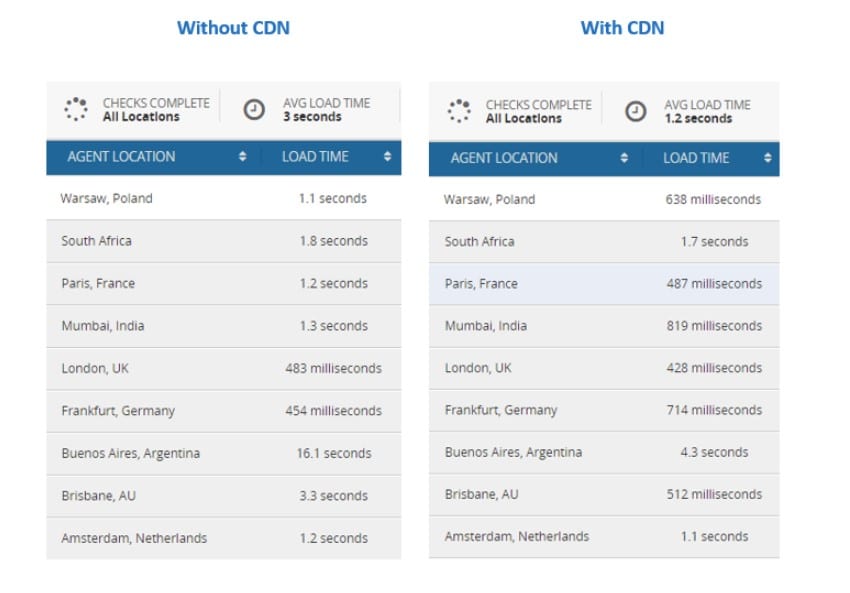This screenshot has height=593, width=850.
Task: Click the AGENT LOCATION header in left table
Action: coord(121,157)
